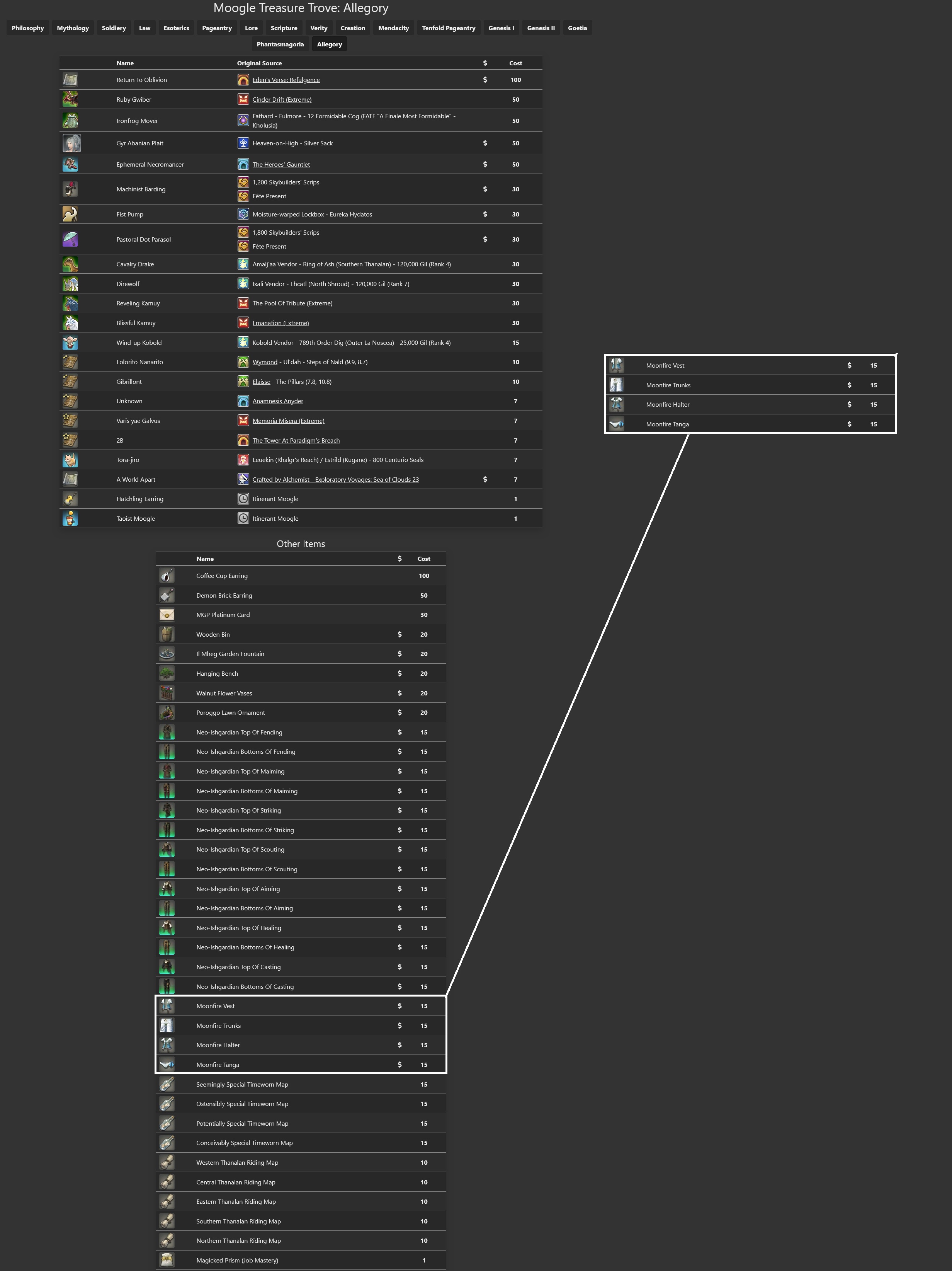Follow the Cinder Drift (Extreme) link
This screenshot has height=1271, width=952.
(x=282, y=99)
